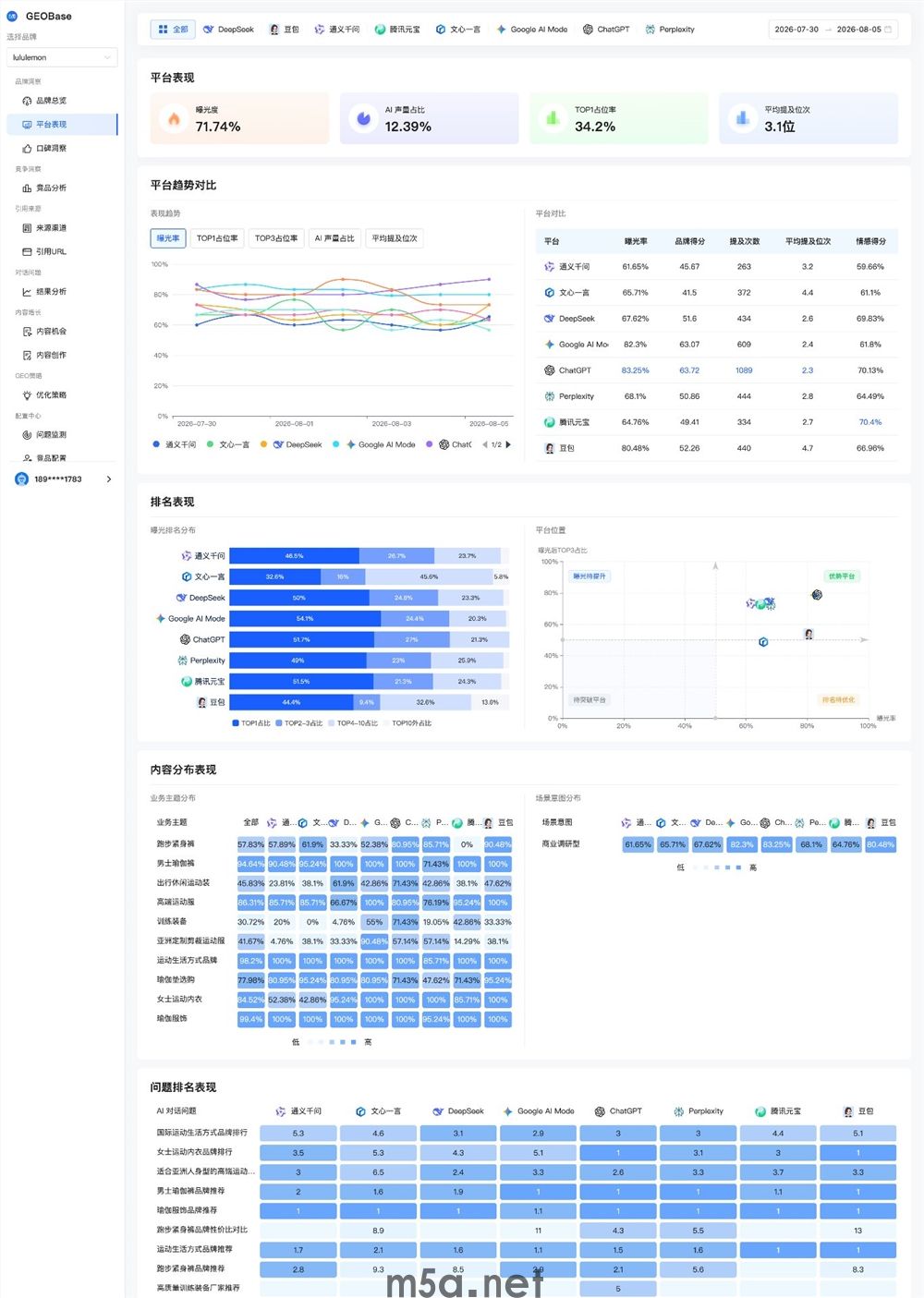Select the 全部 platform tab
This screenshot has width=924, height=1298.
173,30
